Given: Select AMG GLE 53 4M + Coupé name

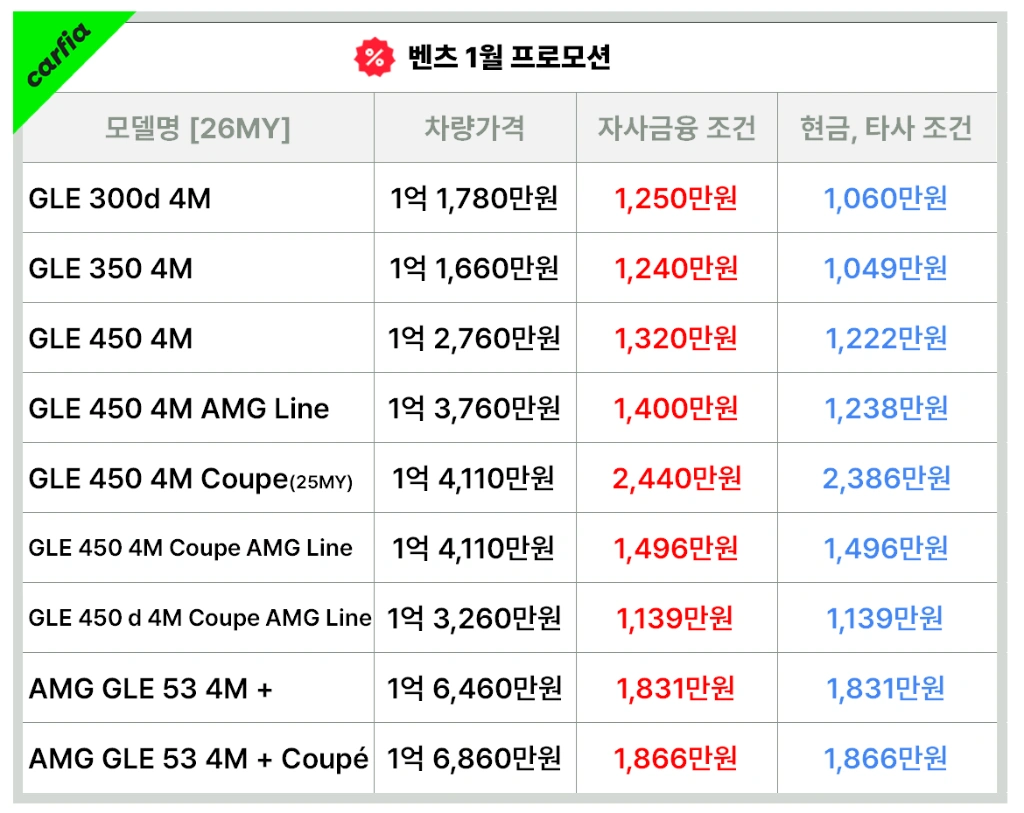Looking at the screenshot, I should click(x=199, y=758).
